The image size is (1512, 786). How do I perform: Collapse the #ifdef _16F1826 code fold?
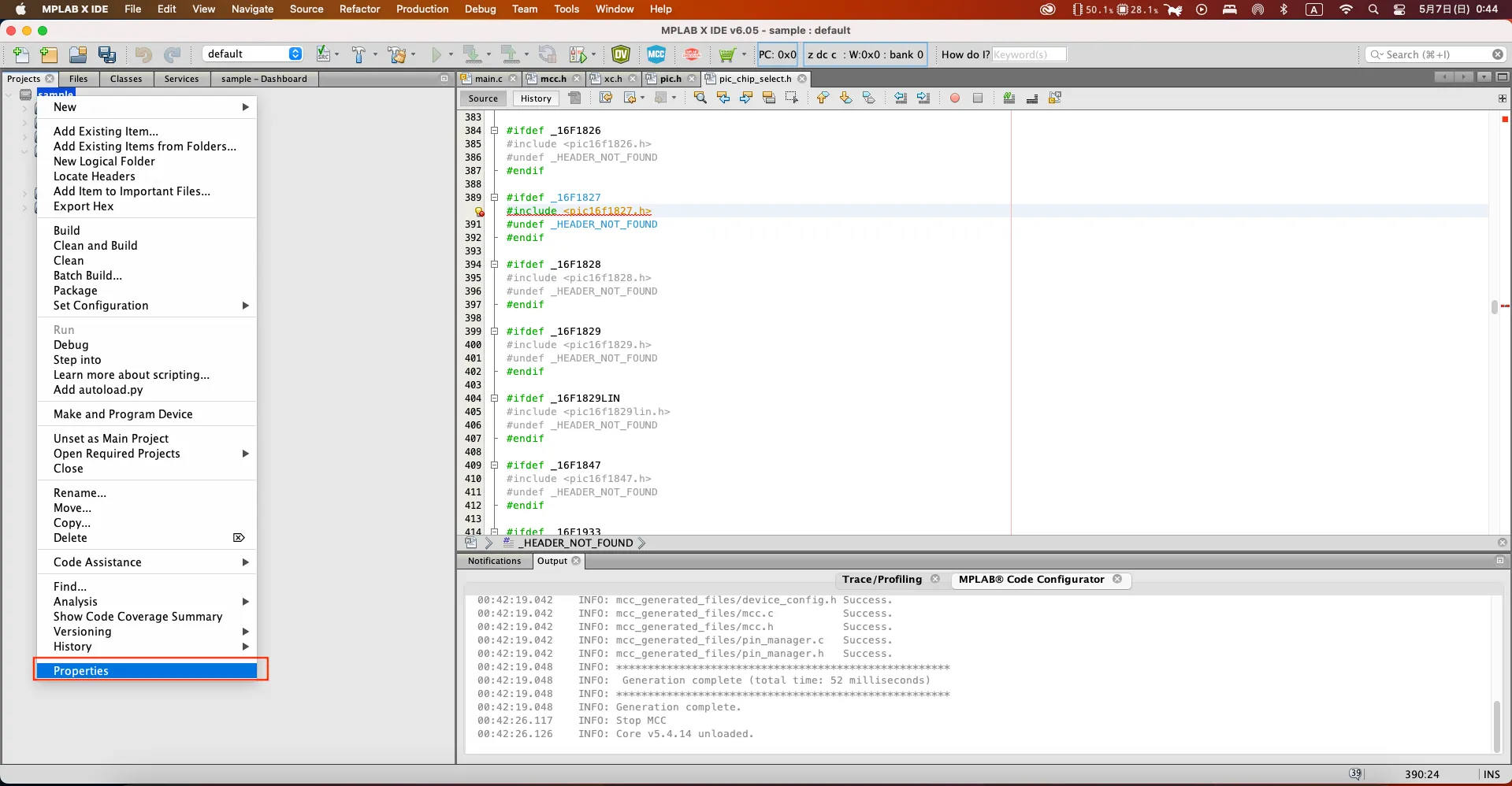pos(494,131)
